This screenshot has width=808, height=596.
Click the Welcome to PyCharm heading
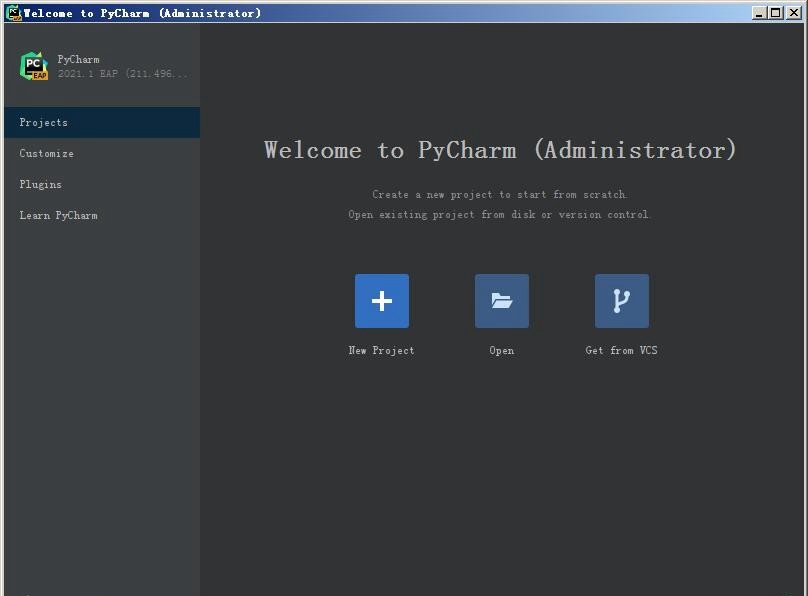[x=500, y=150]
